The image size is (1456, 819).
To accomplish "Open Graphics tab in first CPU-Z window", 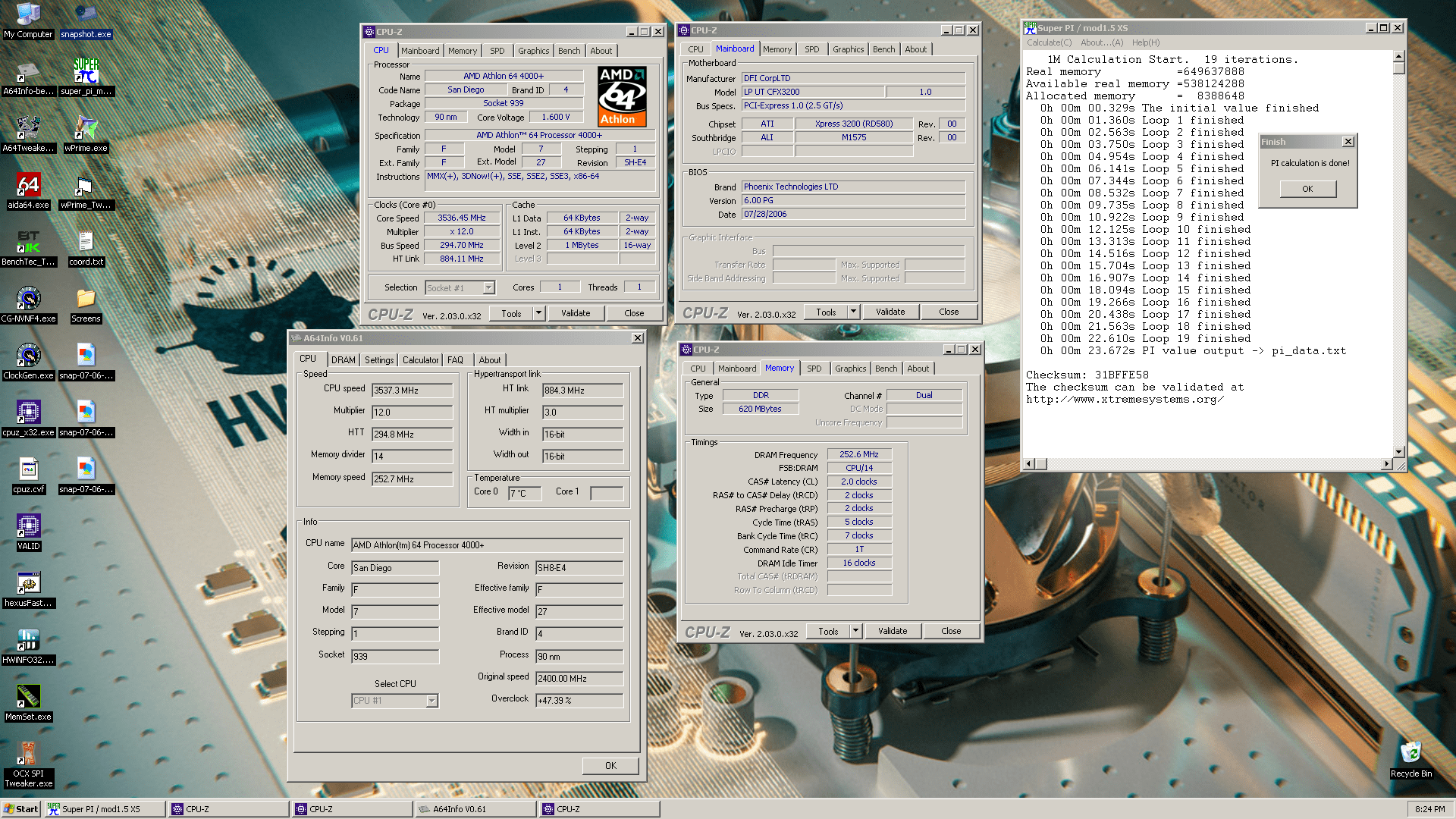I will pos(533,51).
